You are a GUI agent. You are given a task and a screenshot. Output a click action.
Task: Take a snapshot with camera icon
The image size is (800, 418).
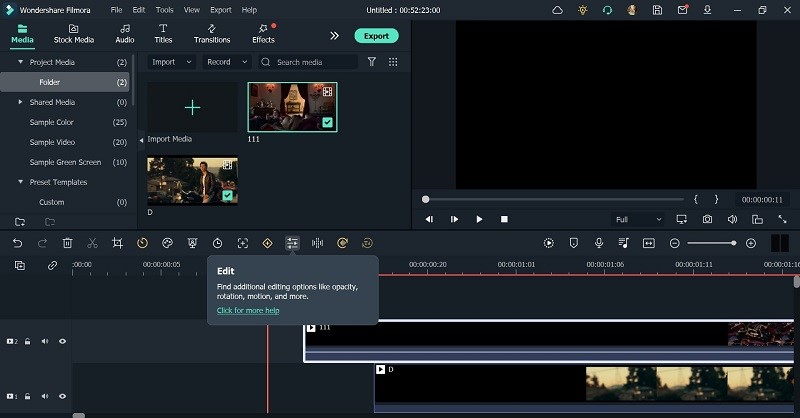(707, 219)
